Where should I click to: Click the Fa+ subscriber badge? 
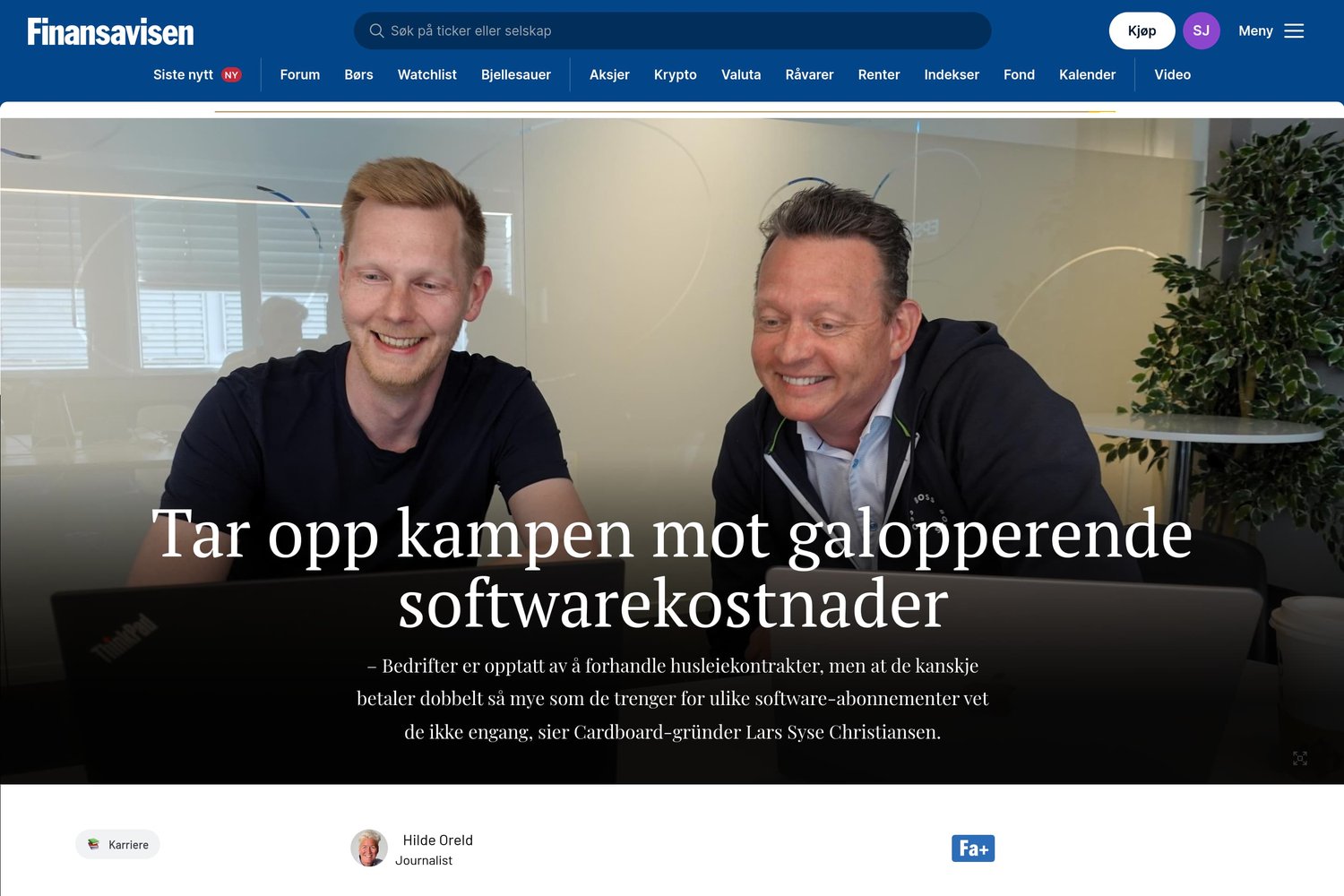[973, 849]
